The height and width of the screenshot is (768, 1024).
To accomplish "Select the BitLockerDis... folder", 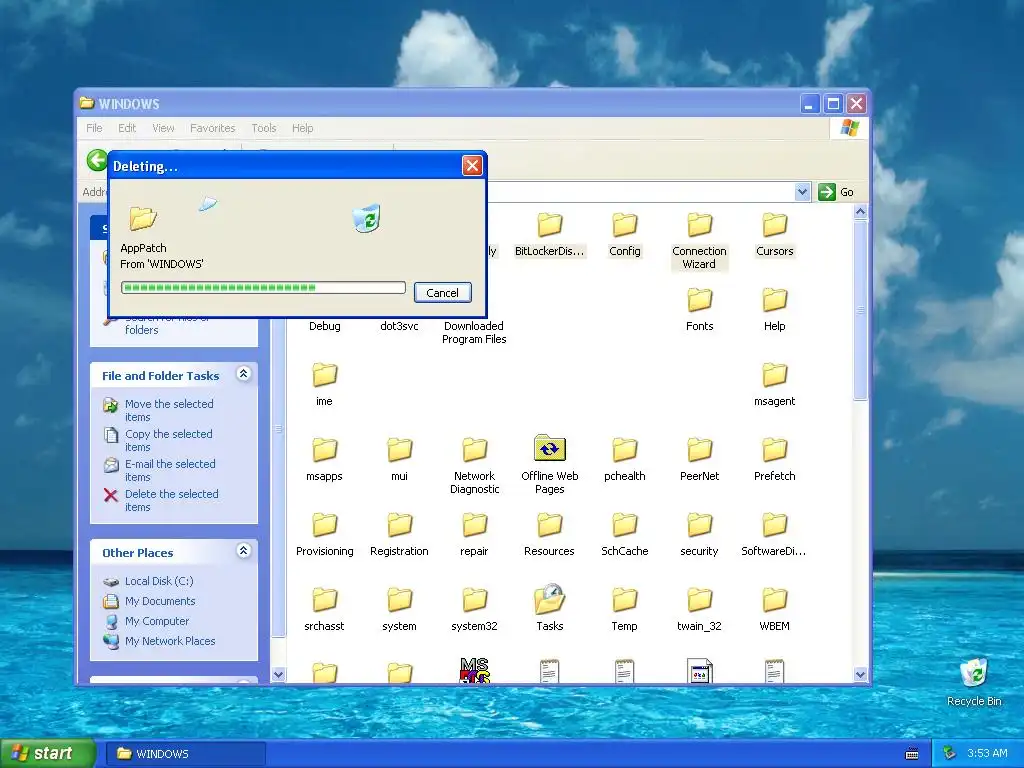I will pyautogui.click(x=549, y=235).
